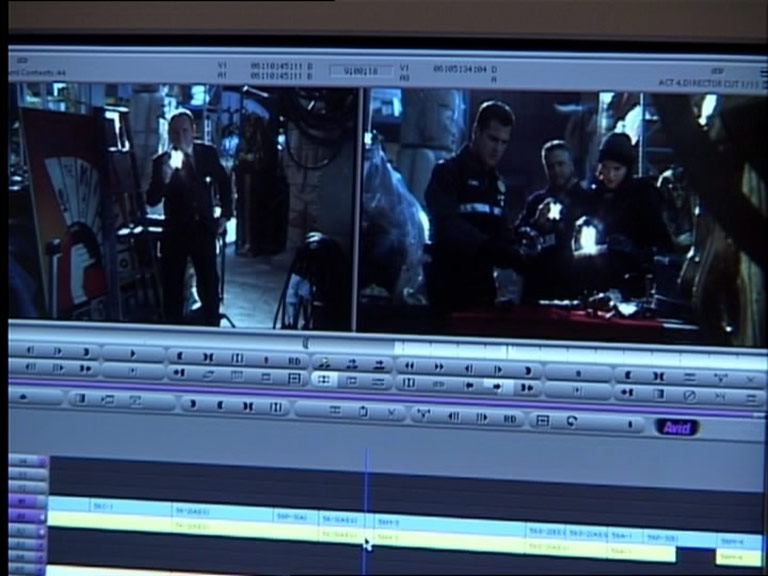Click the Splice-In arrow icon between the monitors
The image size is (768, 576).
click(351, 363)
